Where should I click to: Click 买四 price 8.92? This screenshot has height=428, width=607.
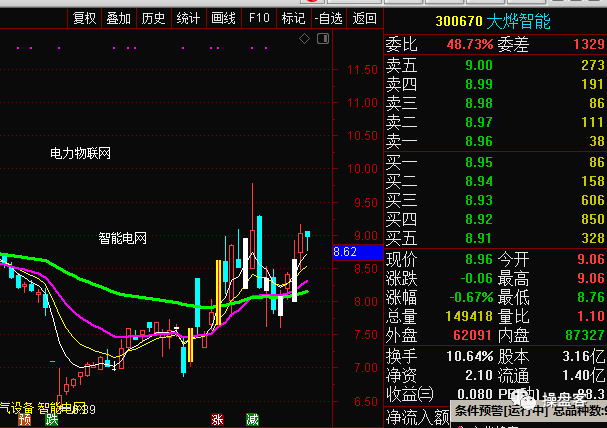pyautogui.click(x=479, y=219)
